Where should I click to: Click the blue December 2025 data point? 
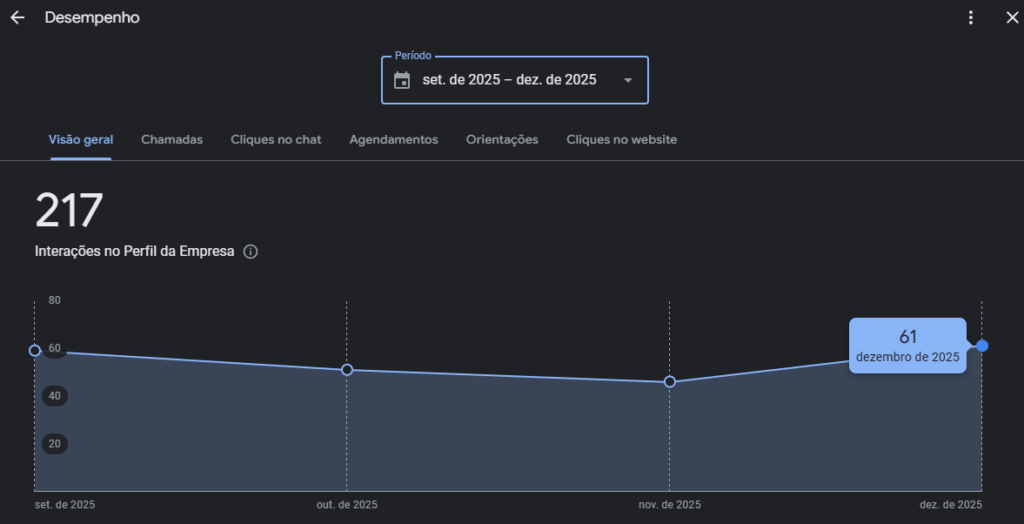tap(982, 346)
